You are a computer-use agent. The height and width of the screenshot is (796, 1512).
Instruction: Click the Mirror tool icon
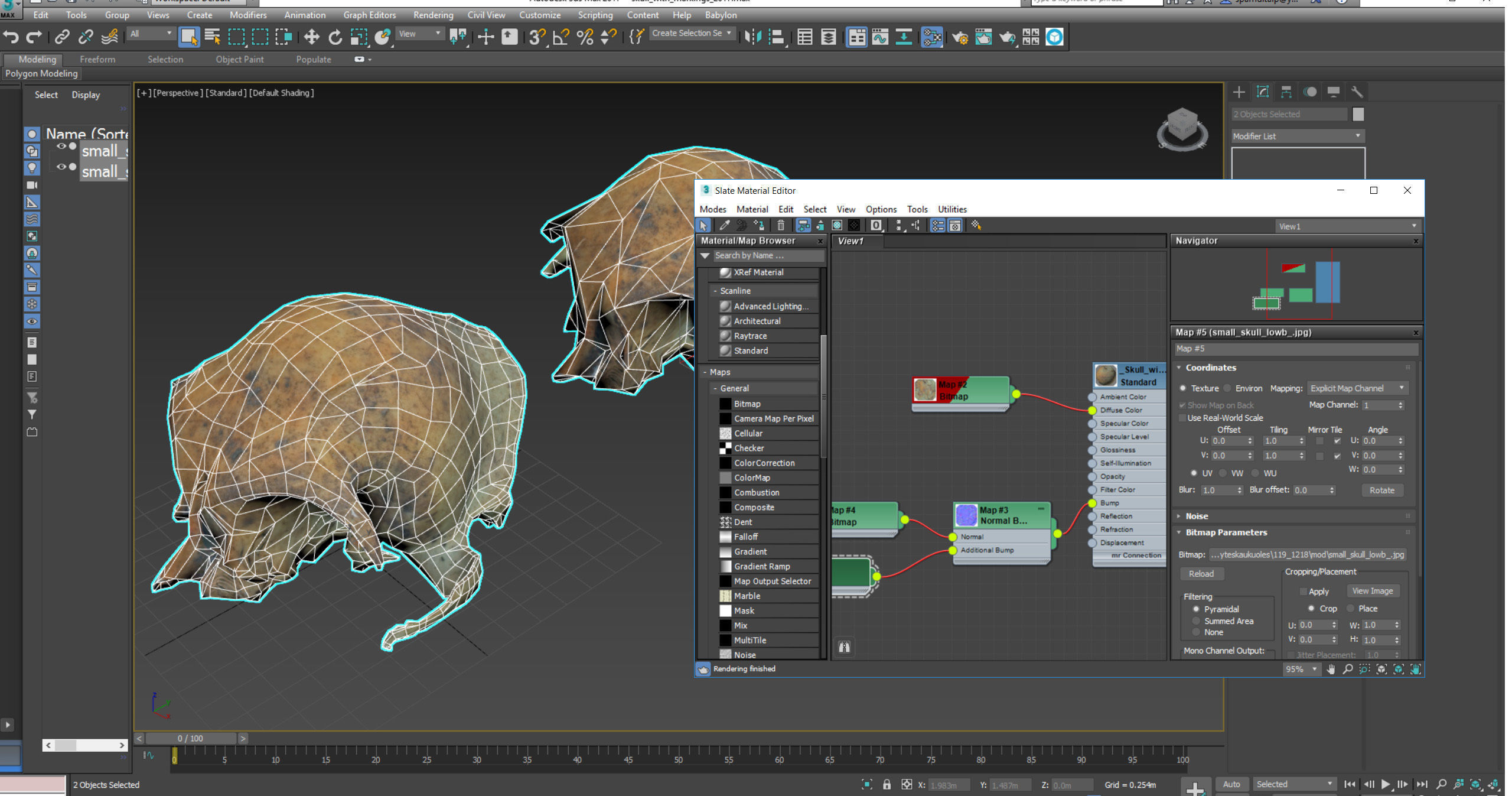point(752,37)
